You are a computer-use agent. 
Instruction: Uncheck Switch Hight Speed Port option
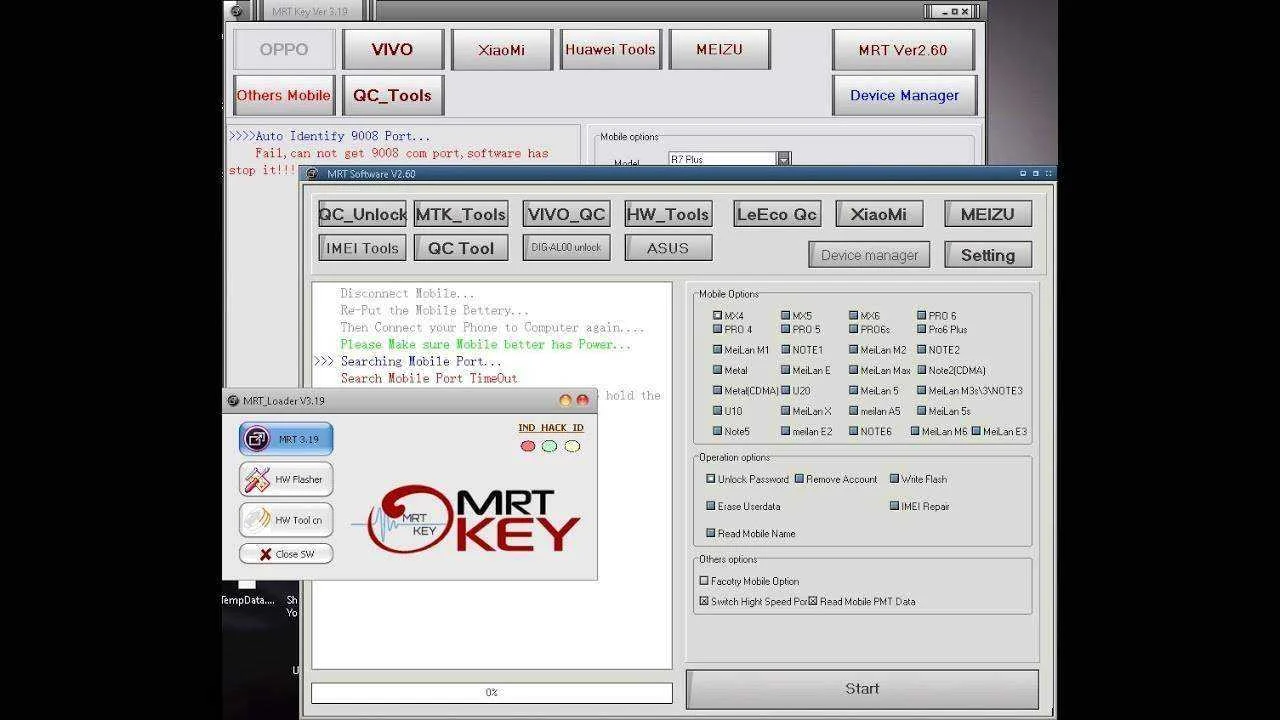[x=704, y=601]
